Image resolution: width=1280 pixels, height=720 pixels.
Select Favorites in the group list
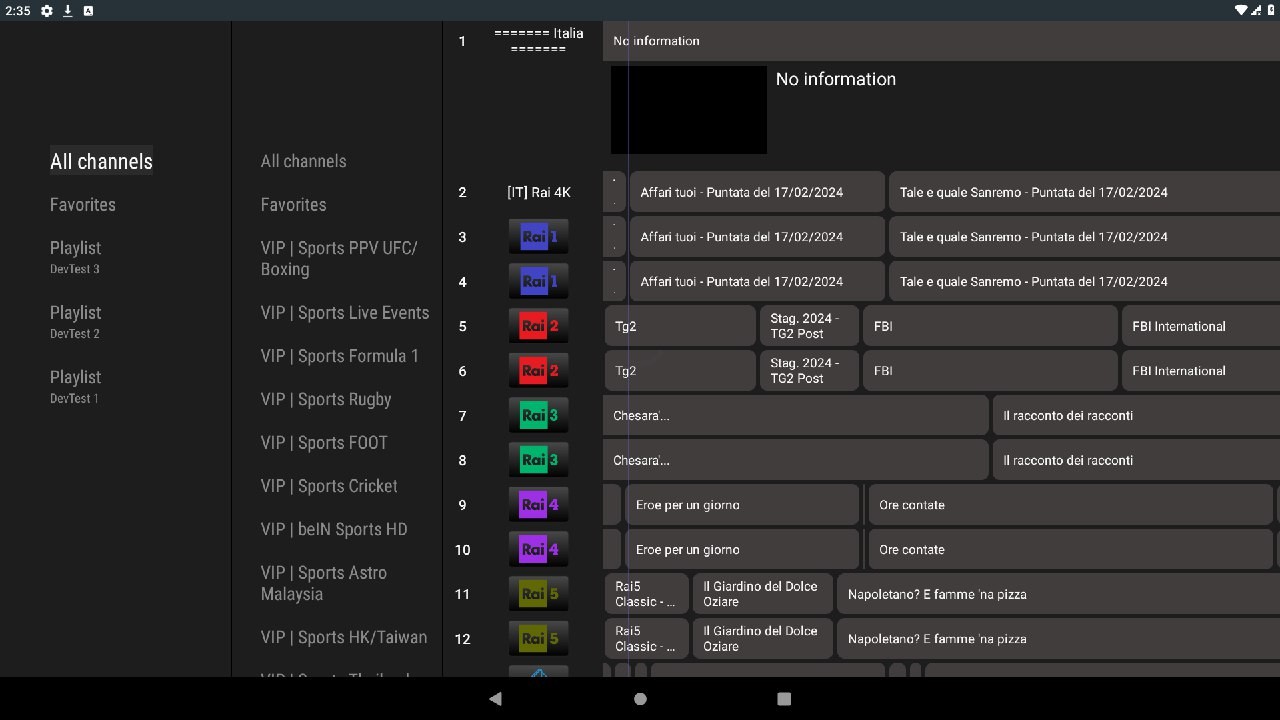[x=294, y=205]
